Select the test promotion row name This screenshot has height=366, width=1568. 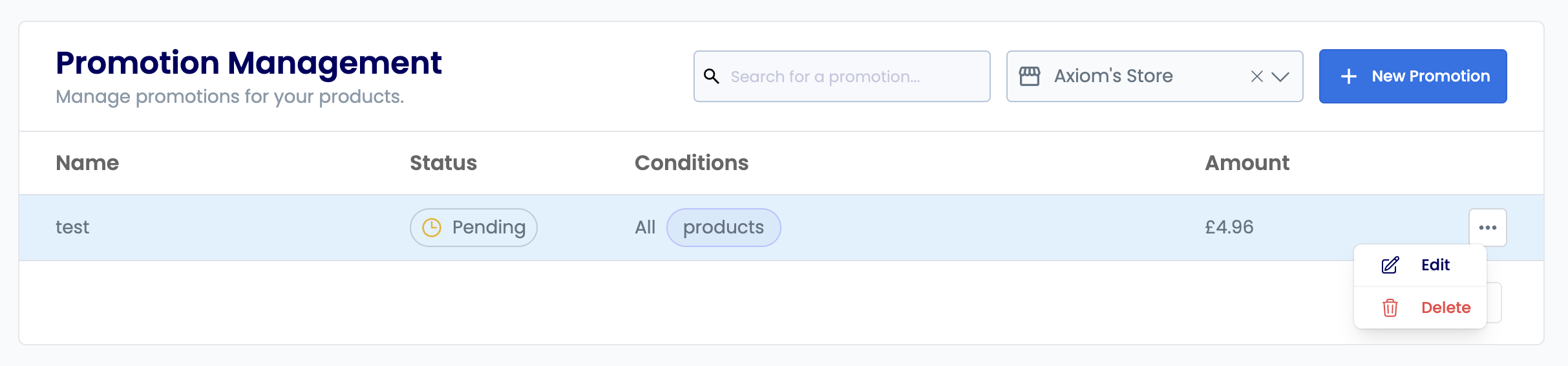click(x=72, y=228)
